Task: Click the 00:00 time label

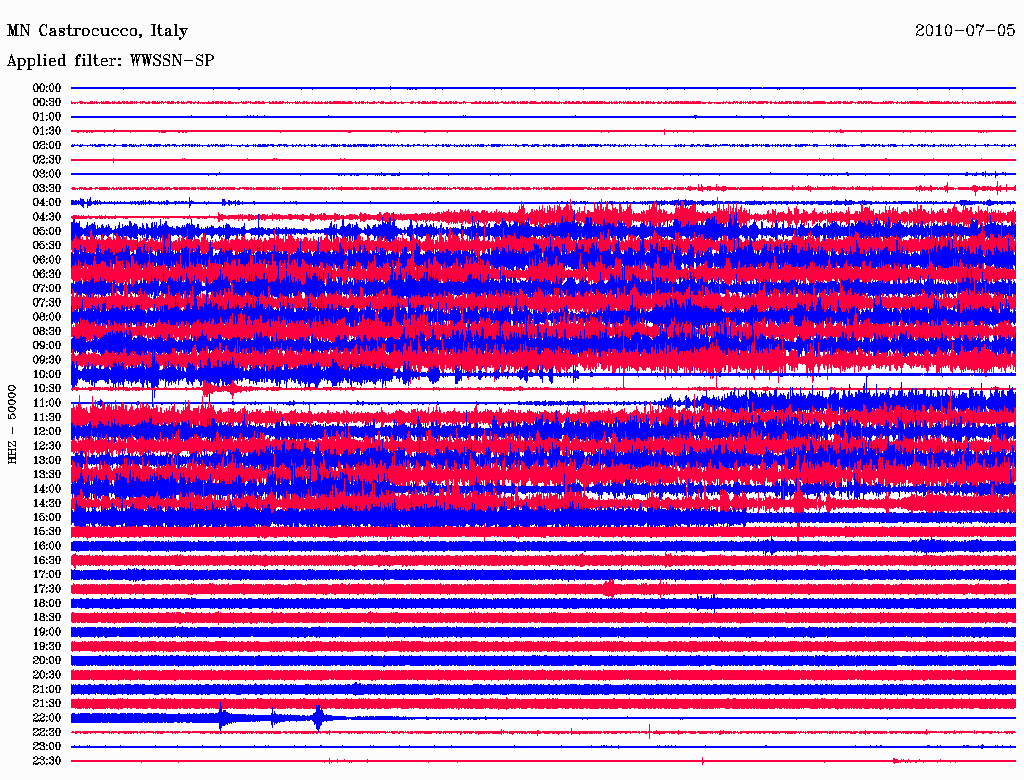Action: point(46,88)
